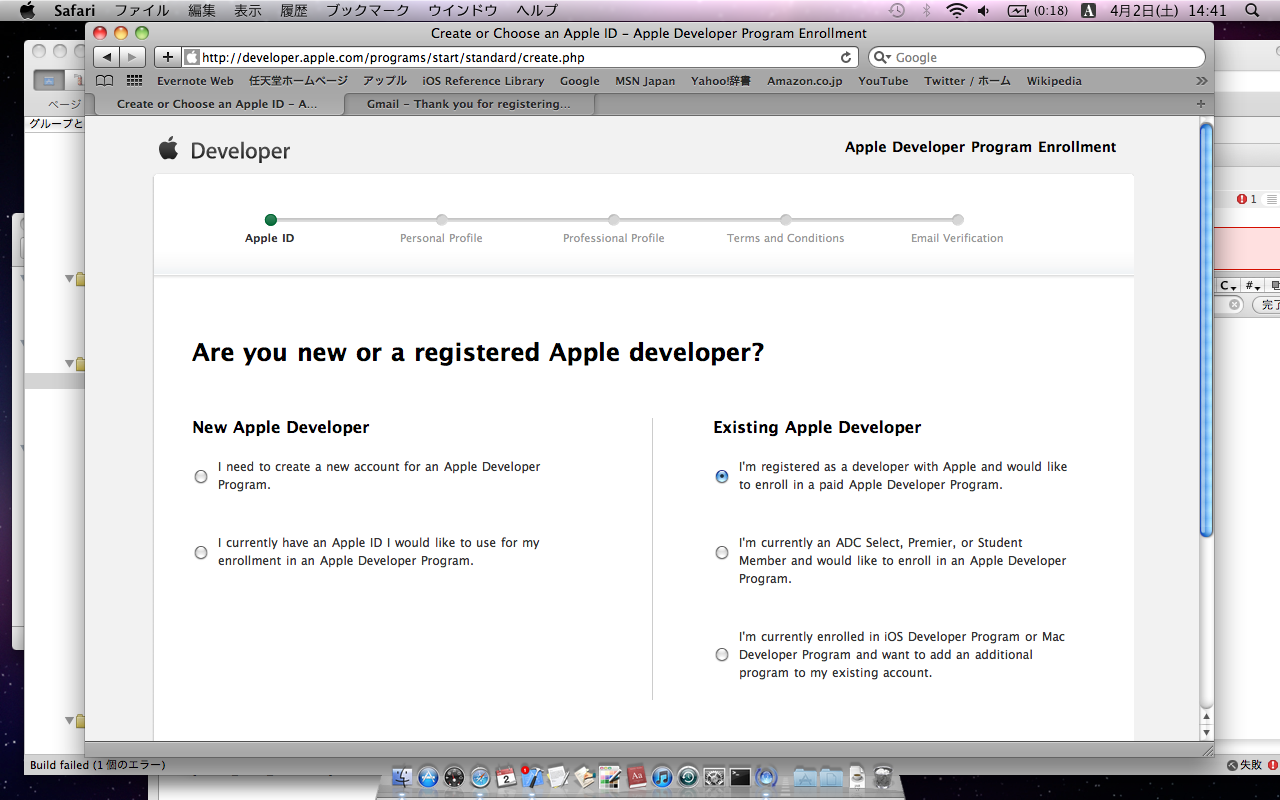Reload the page from the address bar
The image size is (1280, 800).
point(846,58)
